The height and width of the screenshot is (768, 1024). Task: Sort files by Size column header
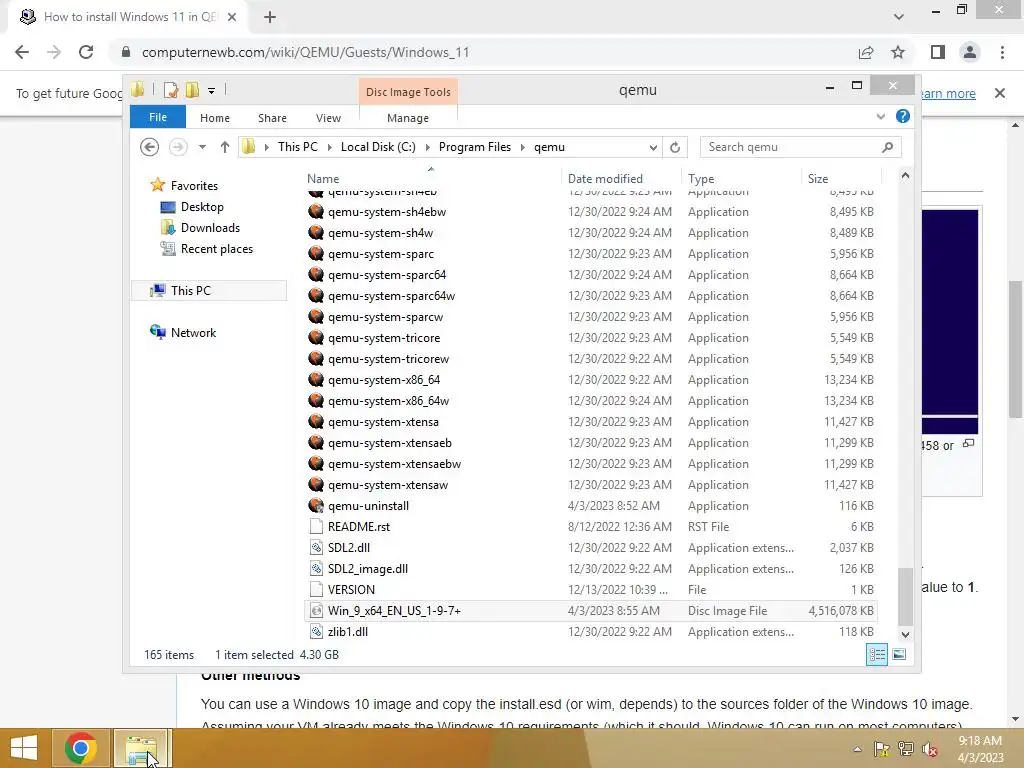click(x=841, y=178)
